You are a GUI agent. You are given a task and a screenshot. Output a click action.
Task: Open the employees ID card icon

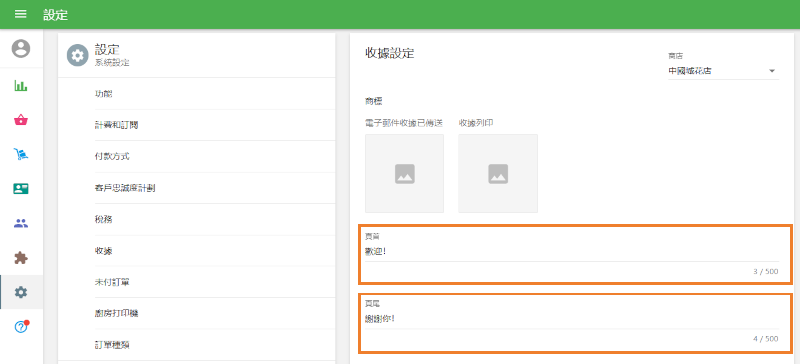click(x=21, y=188)
